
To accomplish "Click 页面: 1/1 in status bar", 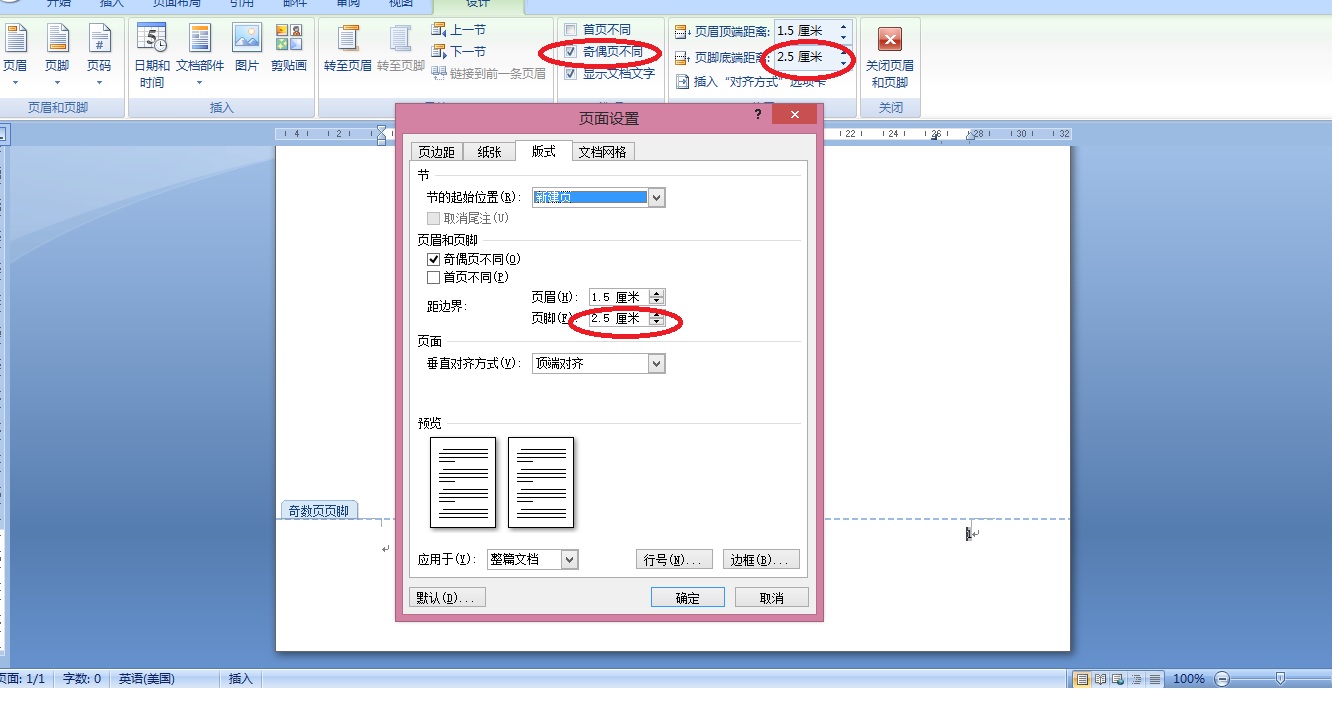I will pyautogui.click(x=23, y=679).
